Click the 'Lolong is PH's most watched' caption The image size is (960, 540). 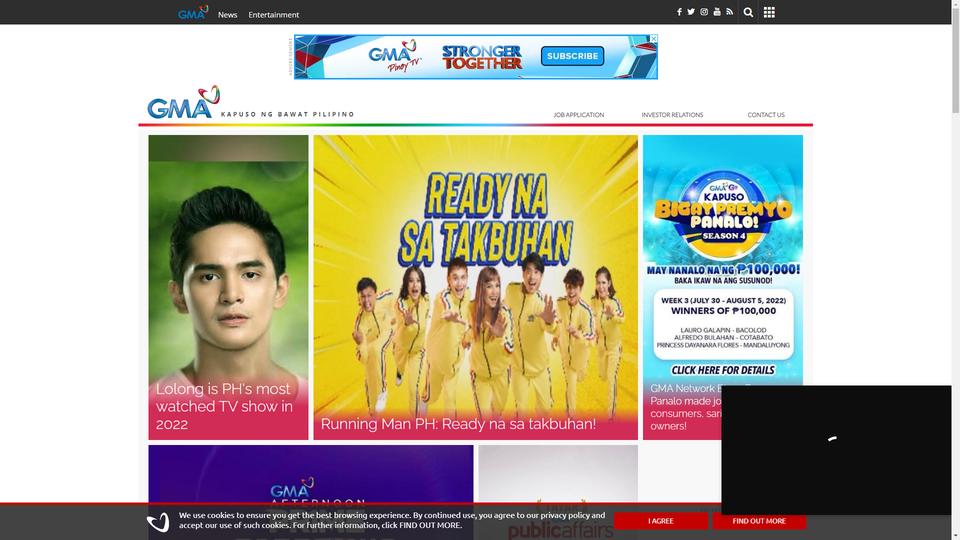[224, 407]
